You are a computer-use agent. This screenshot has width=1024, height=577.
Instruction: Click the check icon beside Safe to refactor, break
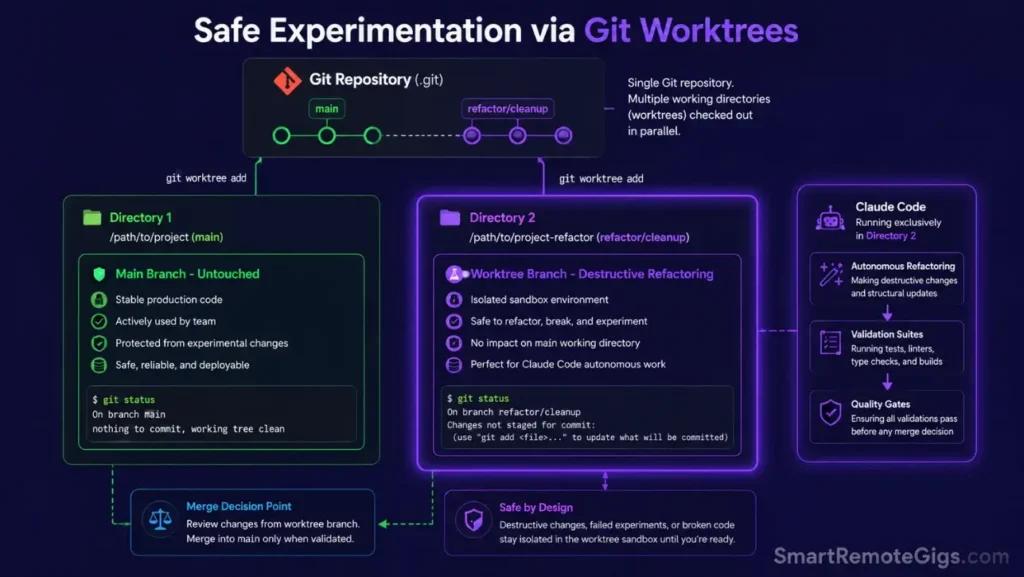coord(454,321)
